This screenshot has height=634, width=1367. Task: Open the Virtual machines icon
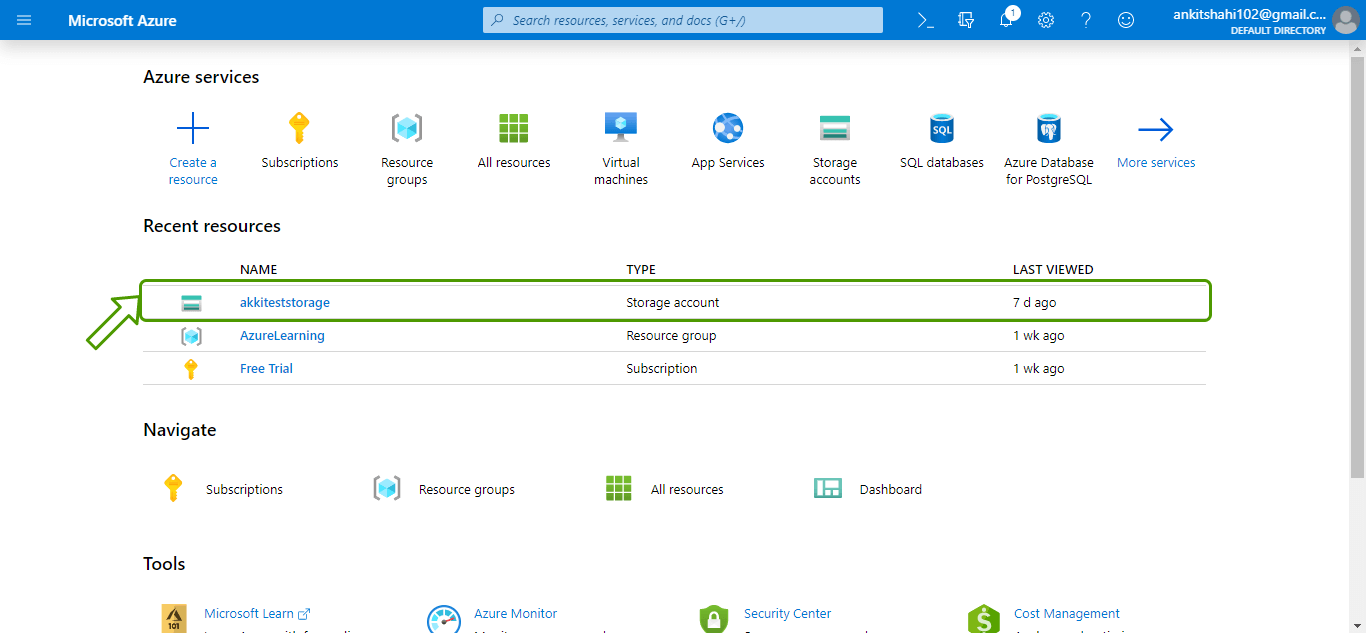[x=621, y=127]
